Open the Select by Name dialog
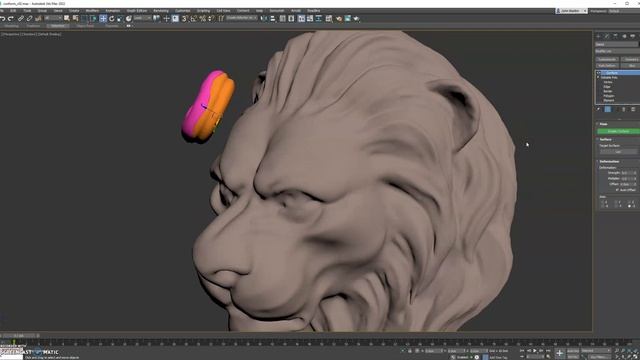Viewport: 640px width, 360px height. (x=76, y=18)
